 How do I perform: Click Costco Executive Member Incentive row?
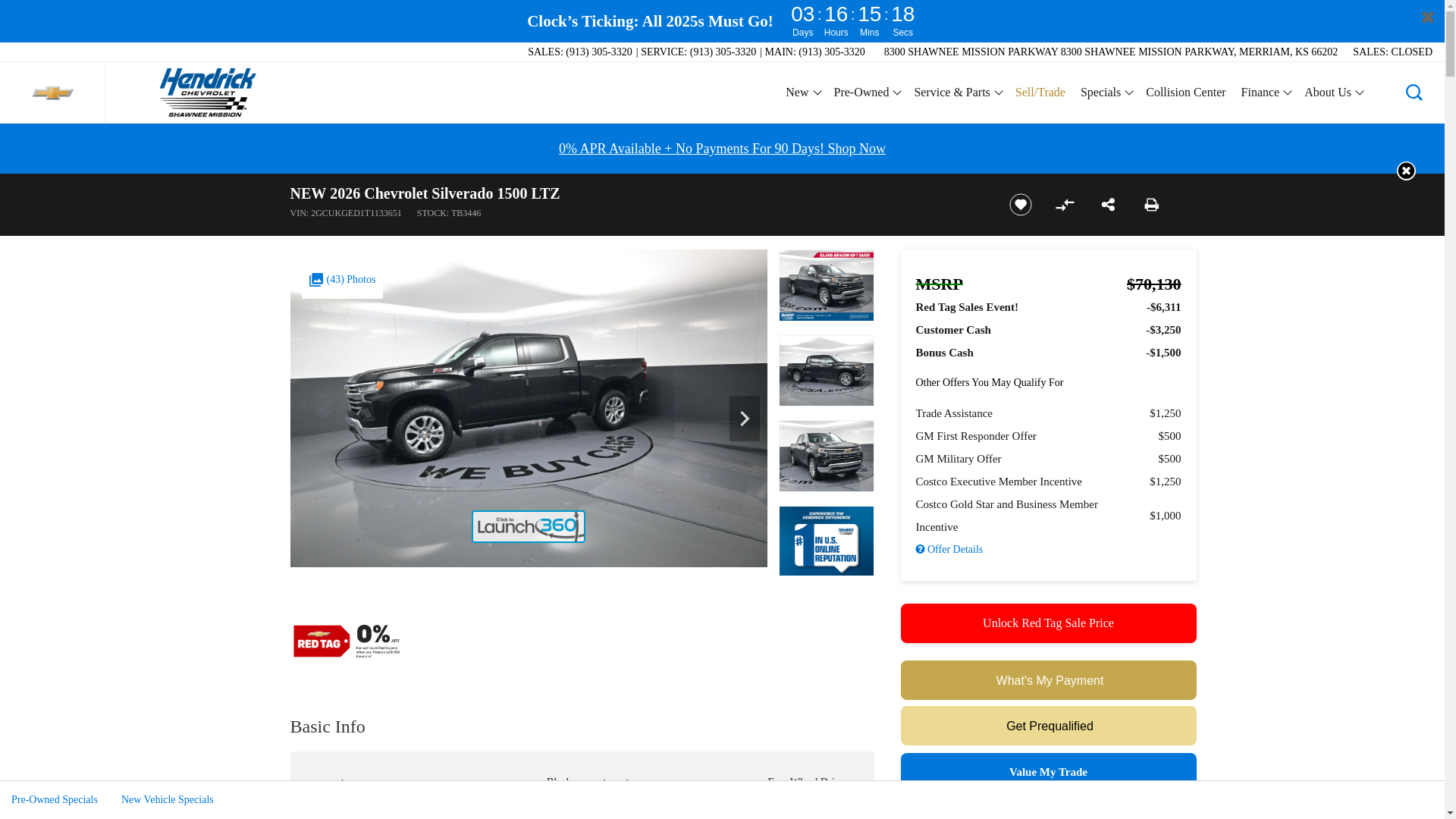pos(1048,482)
